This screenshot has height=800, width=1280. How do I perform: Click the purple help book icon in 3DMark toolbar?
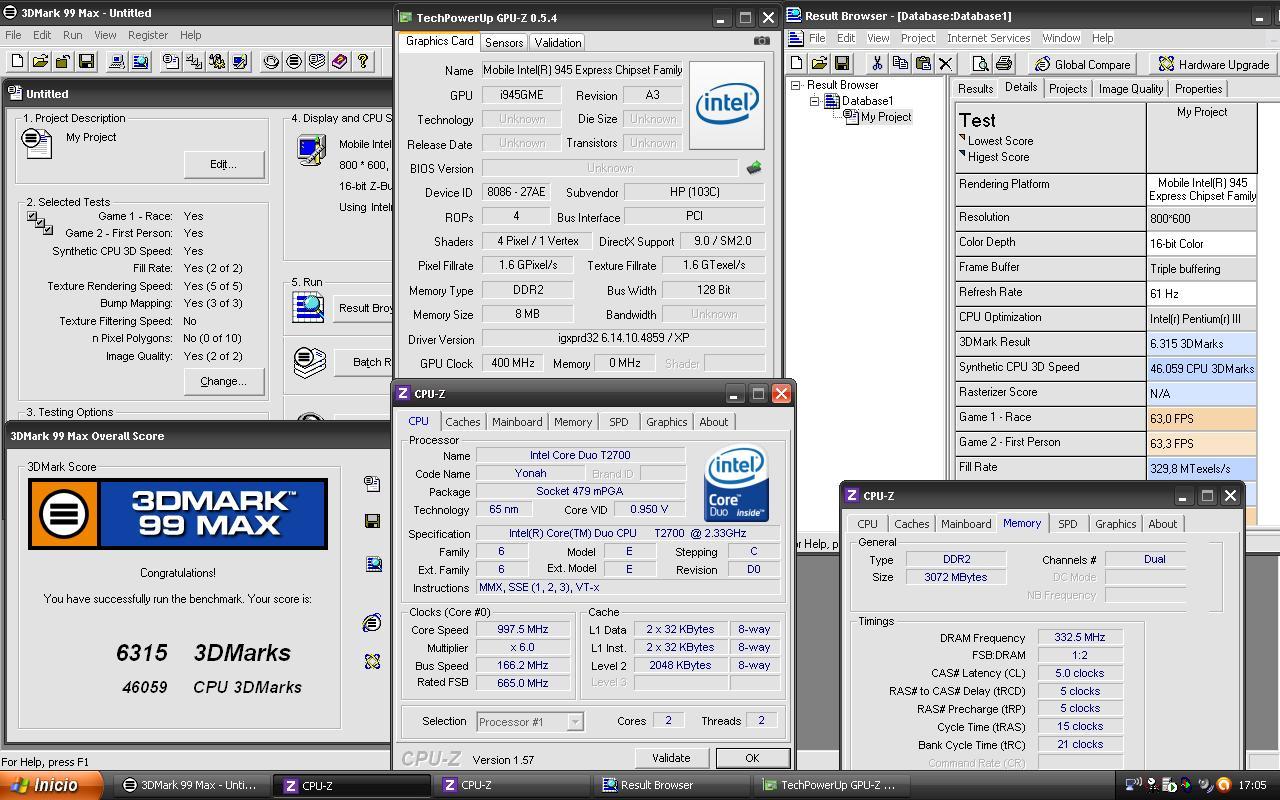click(340, 62)
